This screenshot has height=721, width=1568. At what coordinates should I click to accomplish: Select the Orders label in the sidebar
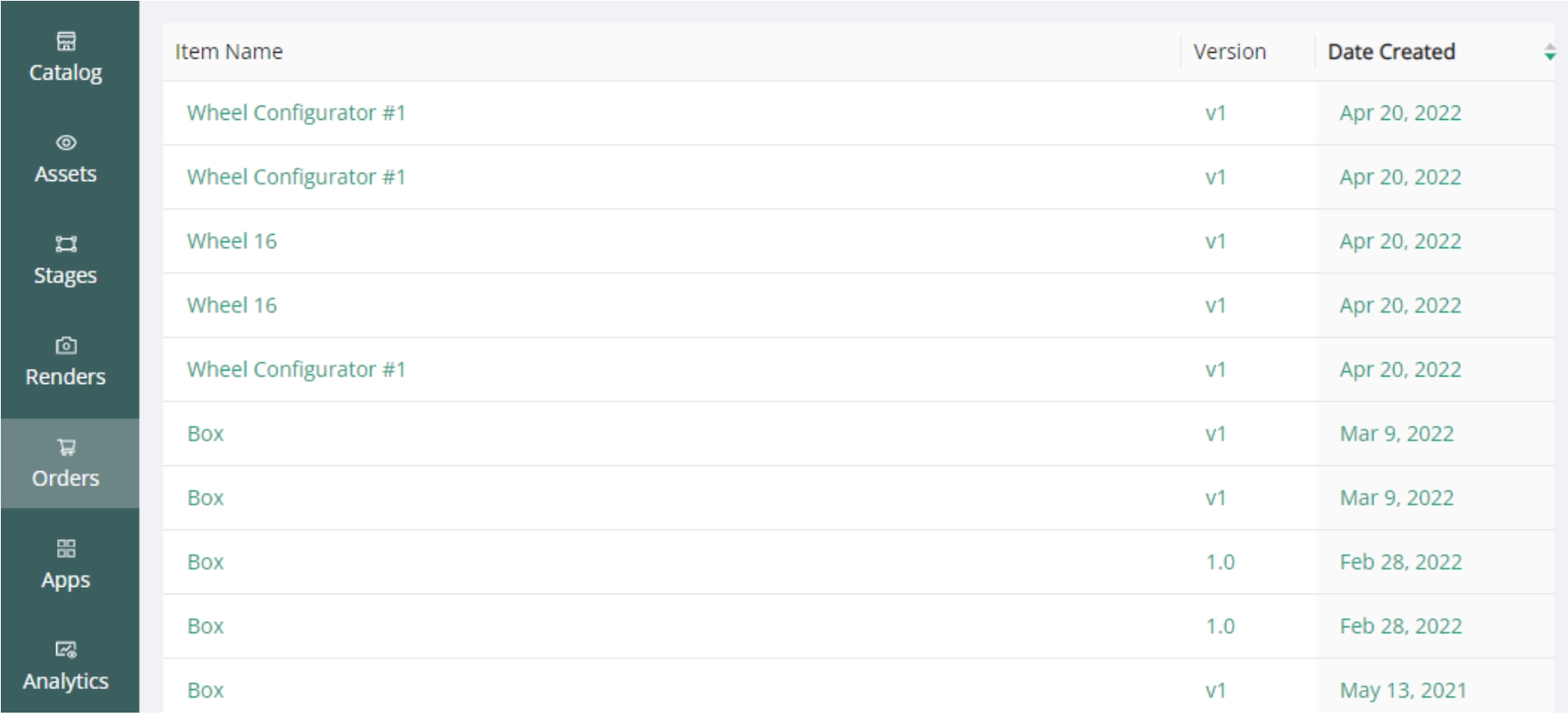coord(65,479)
